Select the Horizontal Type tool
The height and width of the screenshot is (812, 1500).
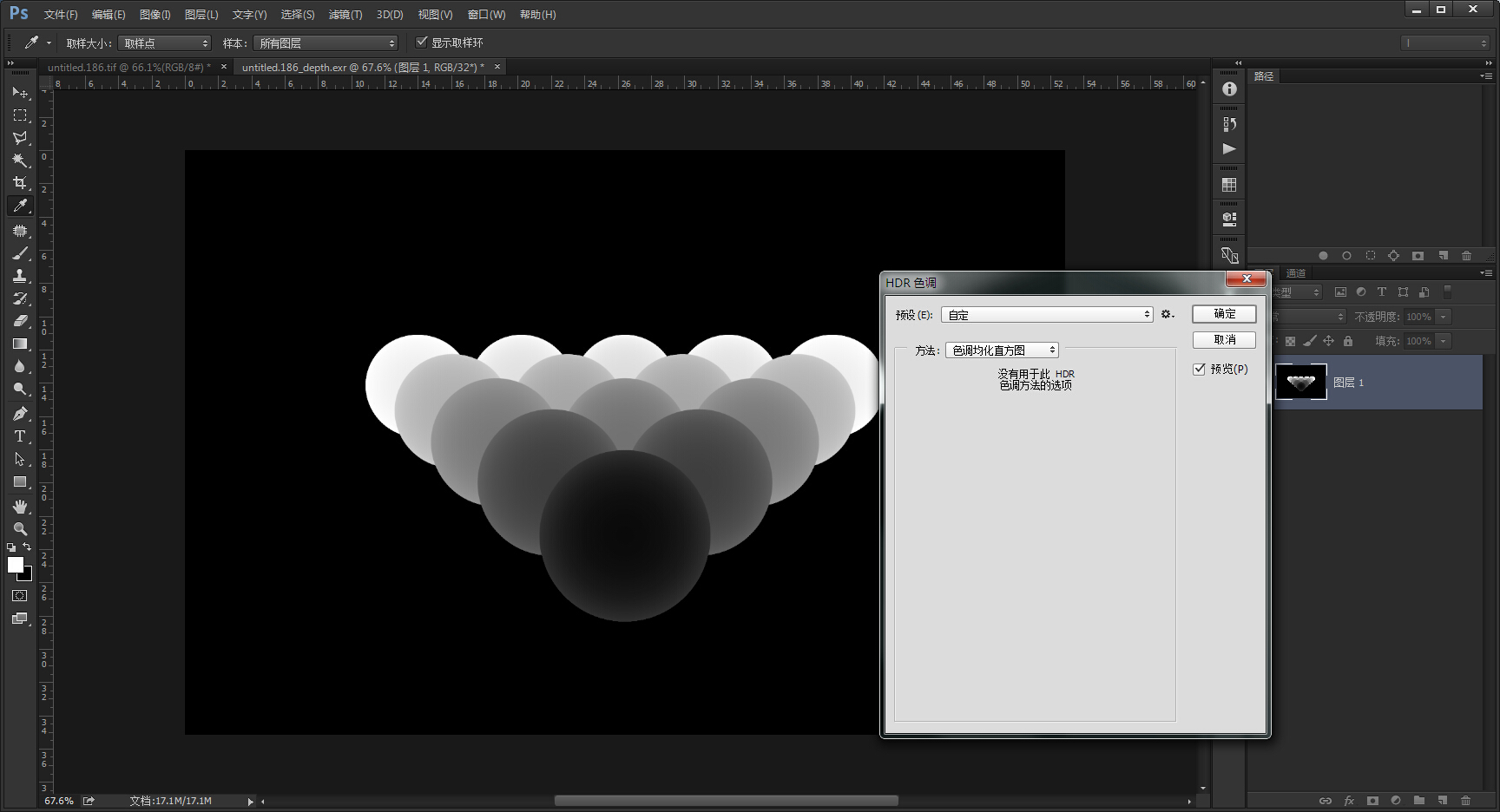(x=20, y=436)
